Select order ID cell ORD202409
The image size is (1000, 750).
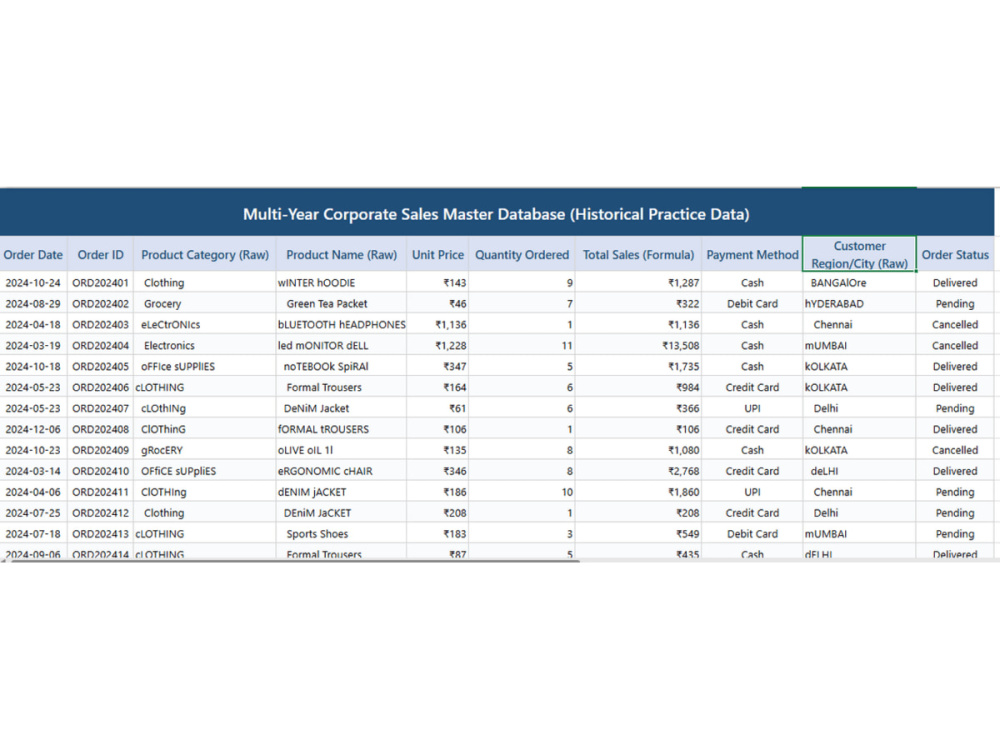pyautogui.click(x=100, y=450)
